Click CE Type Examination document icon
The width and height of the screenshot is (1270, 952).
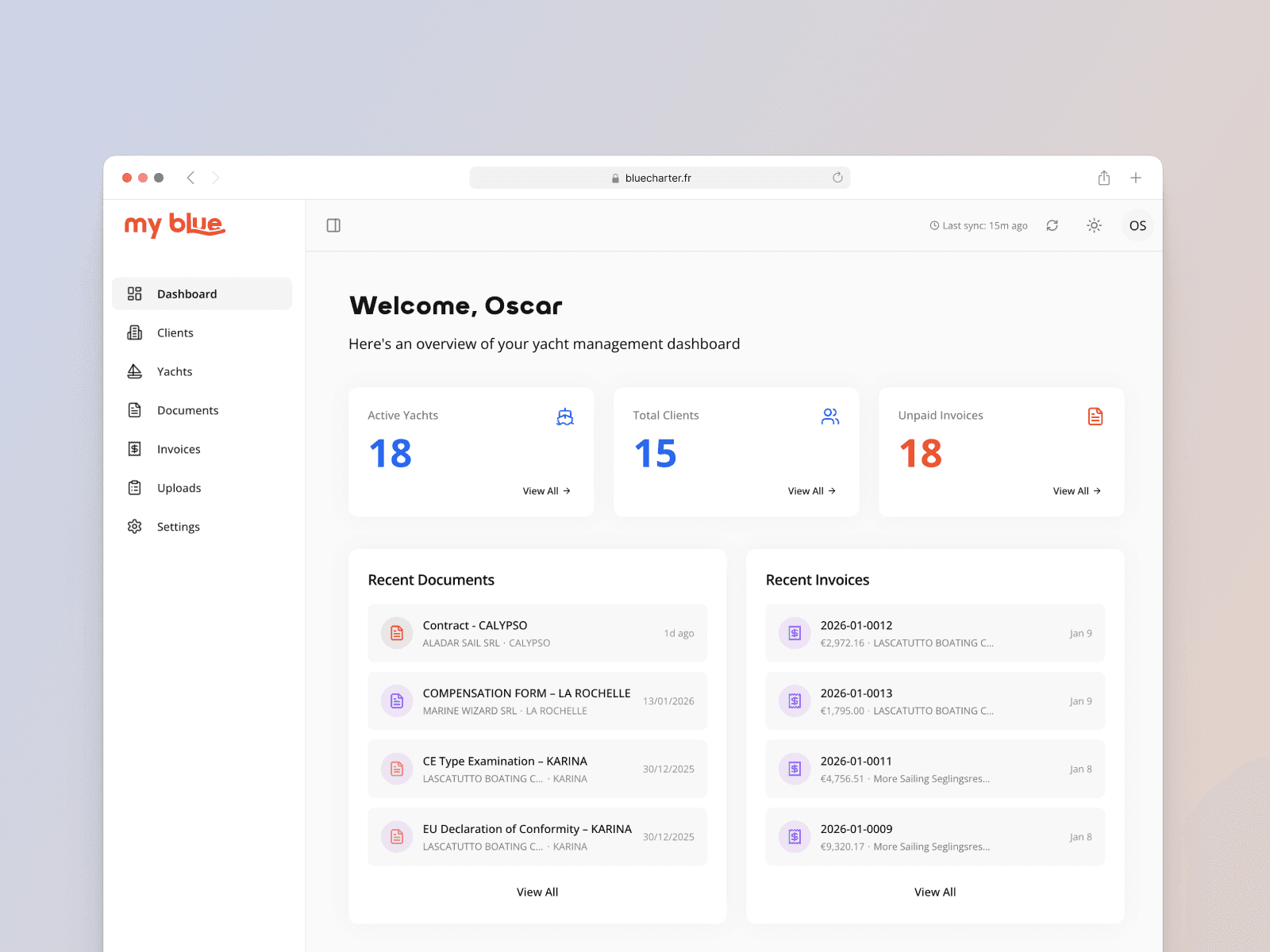pyautogui.click(x=397, y=769)
